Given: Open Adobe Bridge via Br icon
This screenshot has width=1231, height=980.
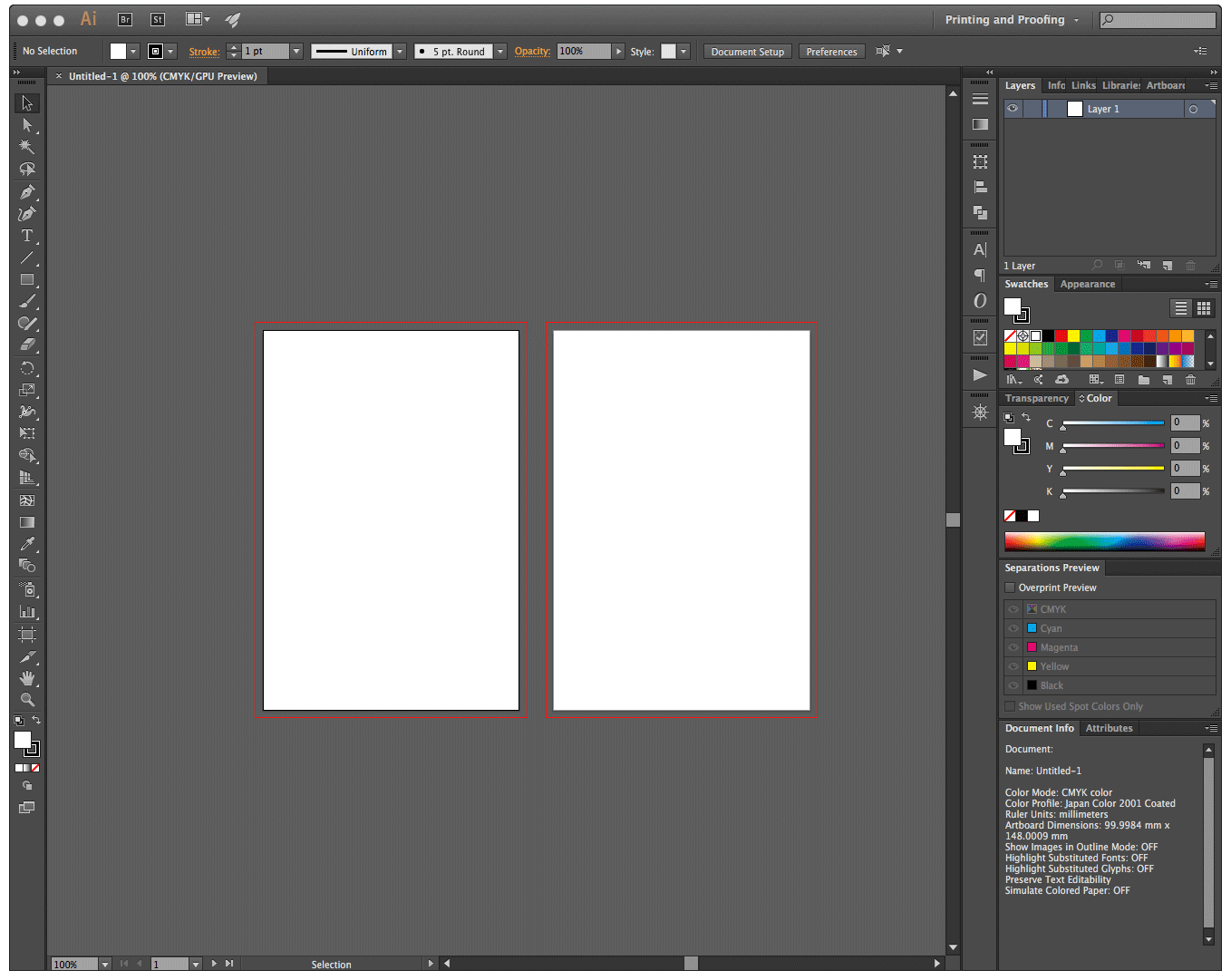Looking at the screenshot, I should pos(125,19).
